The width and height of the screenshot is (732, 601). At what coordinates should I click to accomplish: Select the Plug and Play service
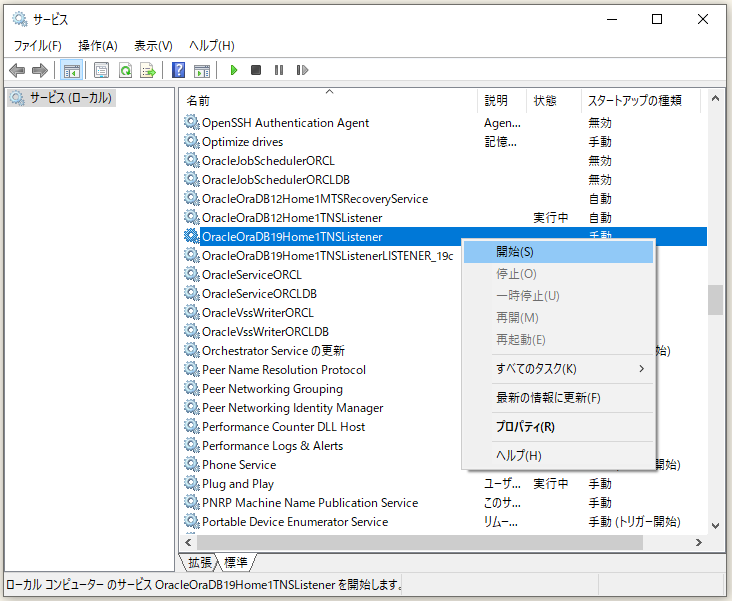[238, 484]
